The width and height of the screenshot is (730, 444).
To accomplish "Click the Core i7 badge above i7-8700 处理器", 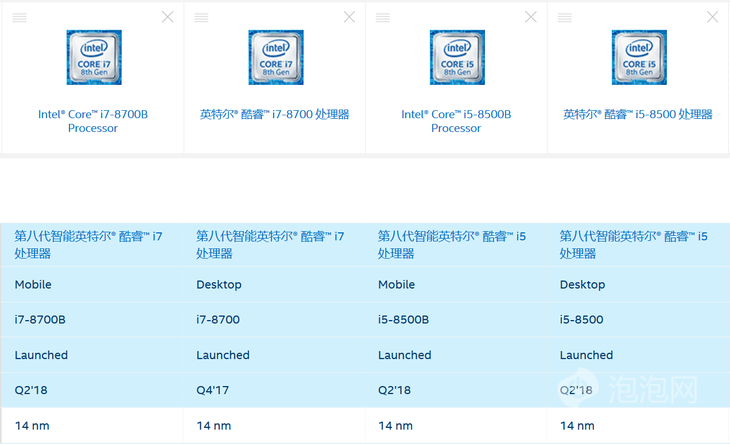I will [276, 57].
